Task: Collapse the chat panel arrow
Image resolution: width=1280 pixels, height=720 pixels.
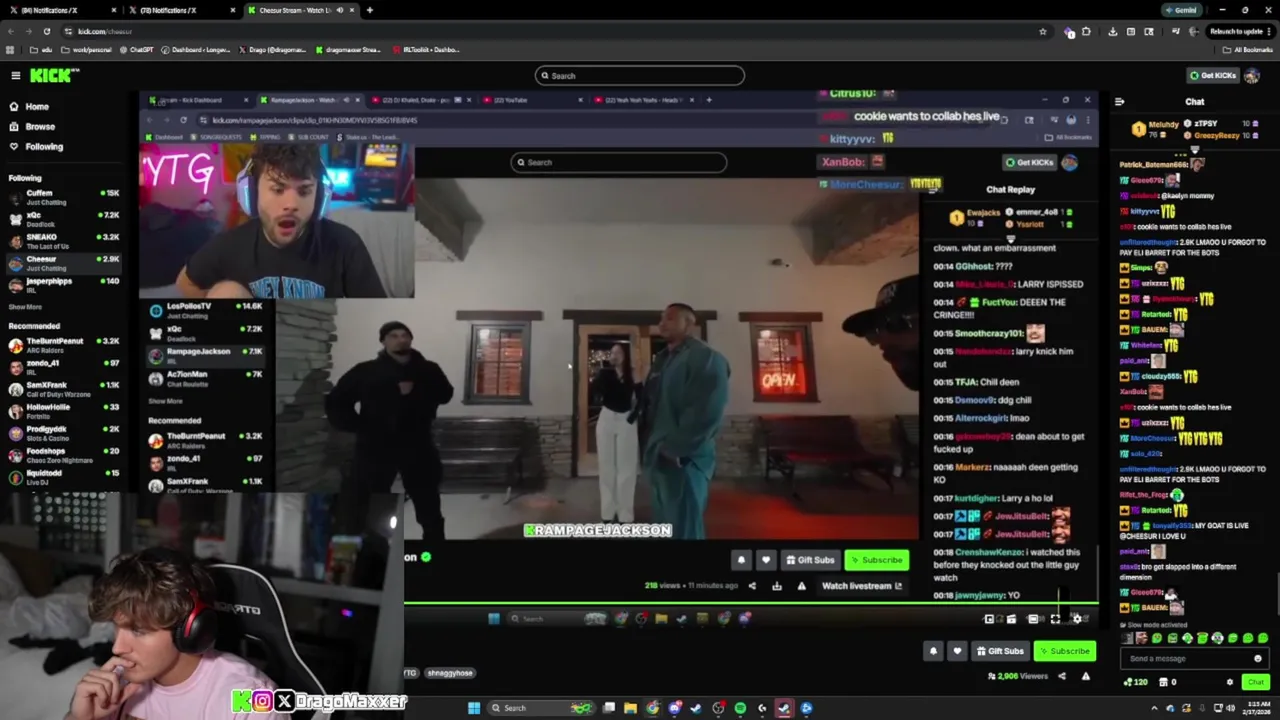Action: (x=1119, y=101)
